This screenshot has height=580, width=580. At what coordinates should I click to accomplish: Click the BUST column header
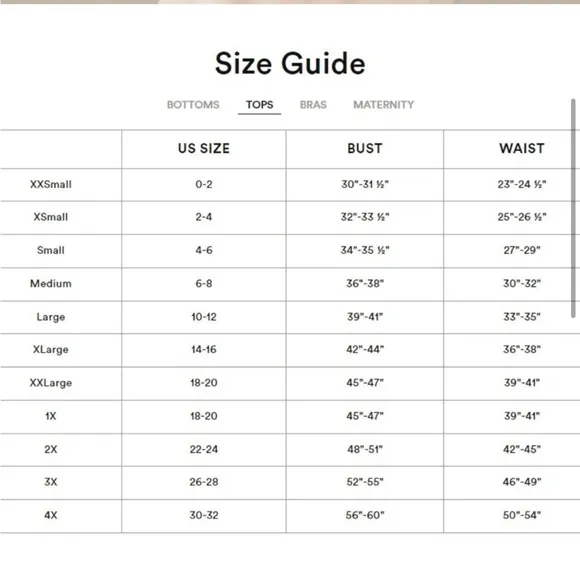coord(364,148)
